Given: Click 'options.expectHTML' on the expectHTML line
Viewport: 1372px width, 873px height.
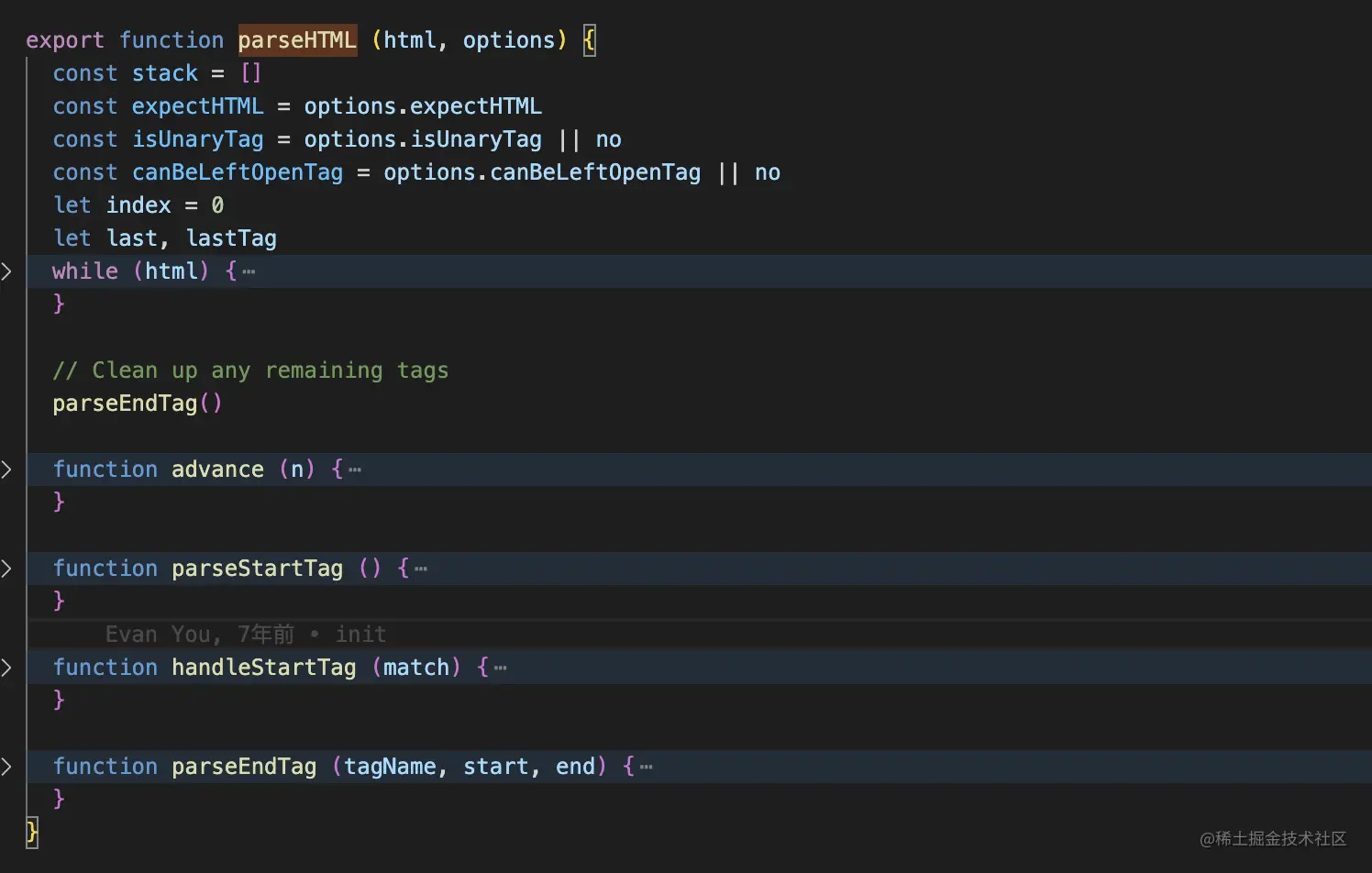Looking at the screenshot, I should tap(423, 106).
